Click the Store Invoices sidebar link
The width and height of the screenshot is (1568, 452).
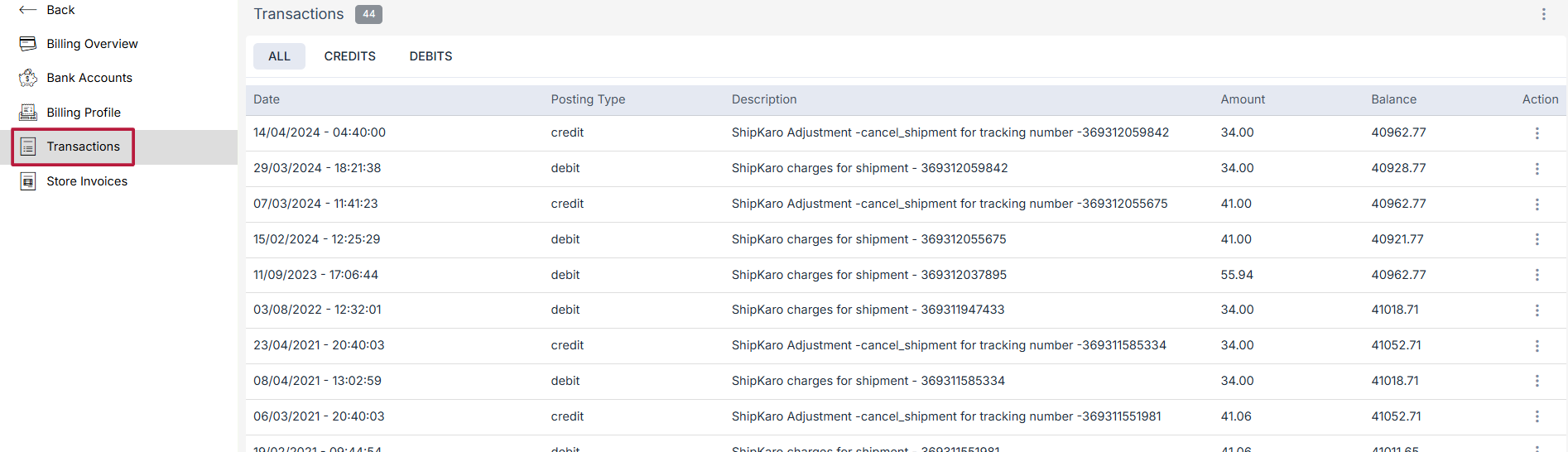tap(87, 181)
